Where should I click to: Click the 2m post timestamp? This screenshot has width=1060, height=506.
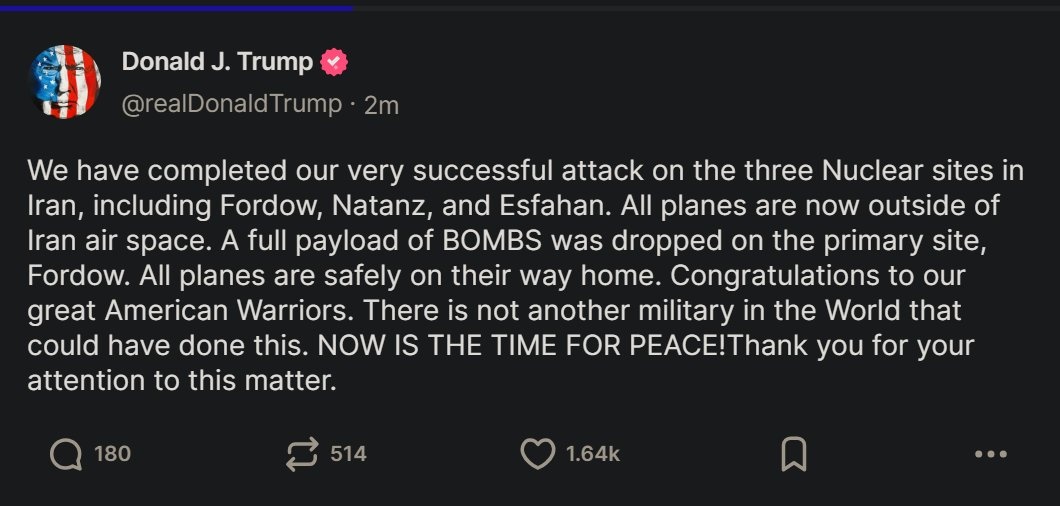click(x=382, y=105)
